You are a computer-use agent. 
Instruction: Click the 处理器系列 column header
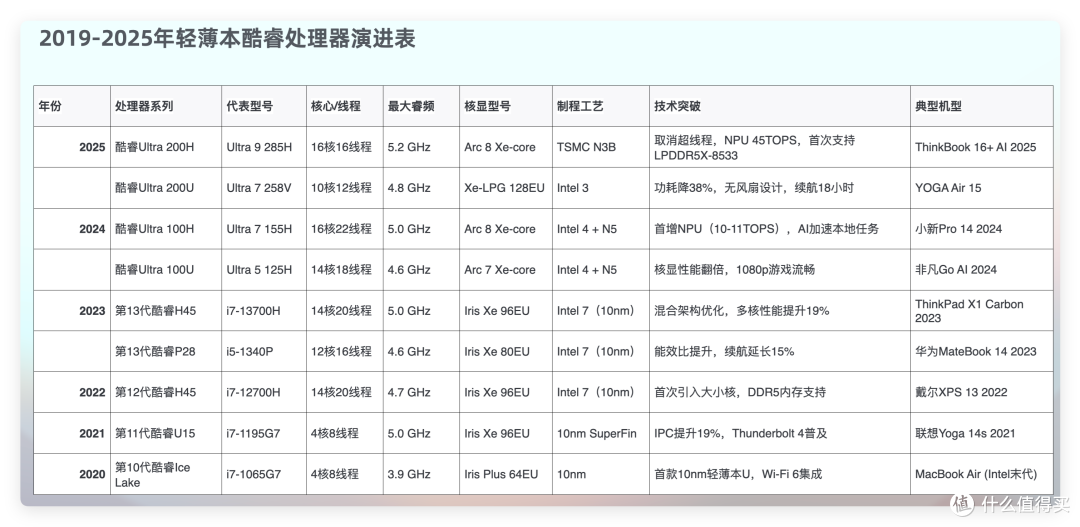pos(166,106)
